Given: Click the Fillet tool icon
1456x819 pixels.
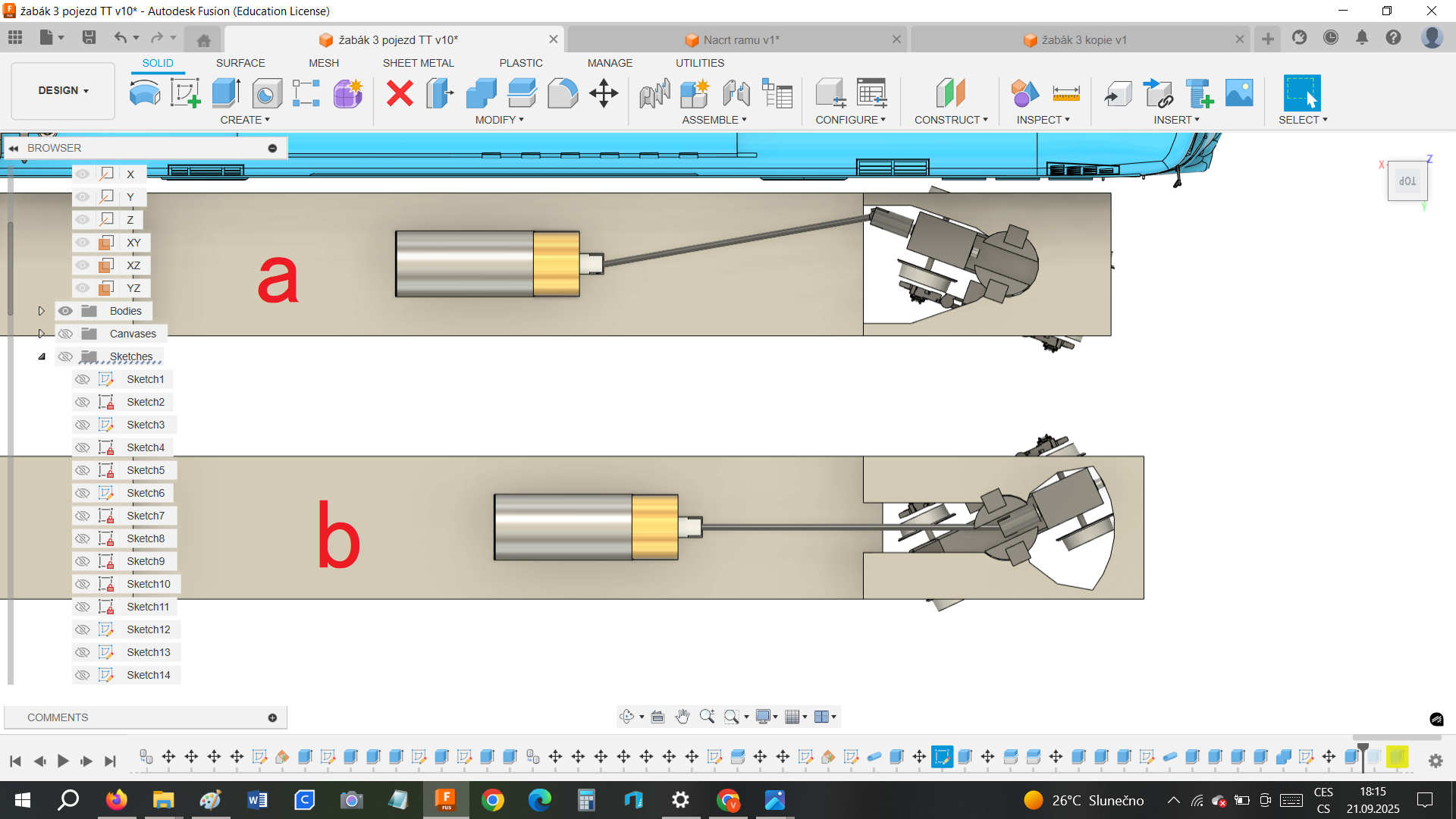Looking at the screenshot, I should tap(563, 93).
